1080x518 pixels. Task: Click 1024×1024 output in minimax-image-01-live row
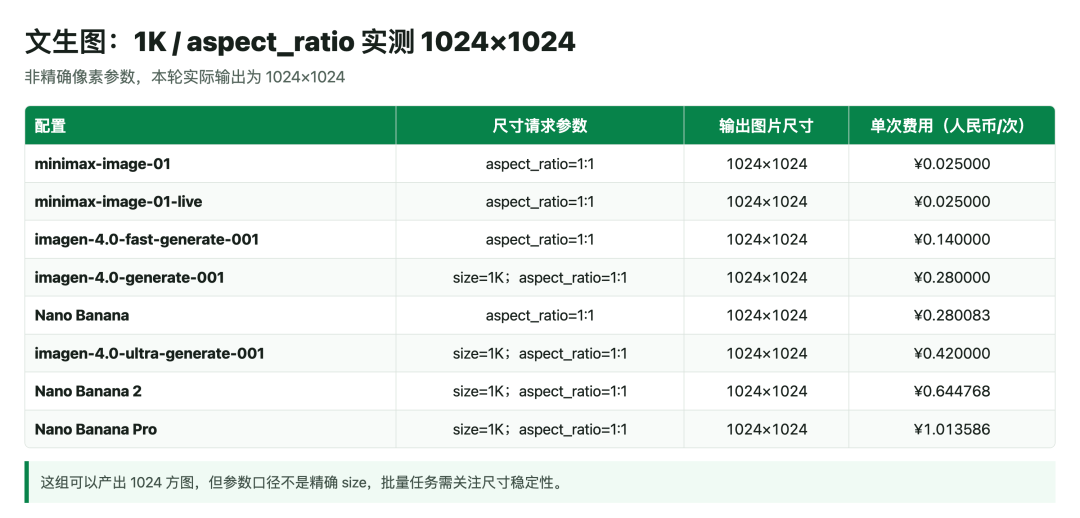(767, 202)
